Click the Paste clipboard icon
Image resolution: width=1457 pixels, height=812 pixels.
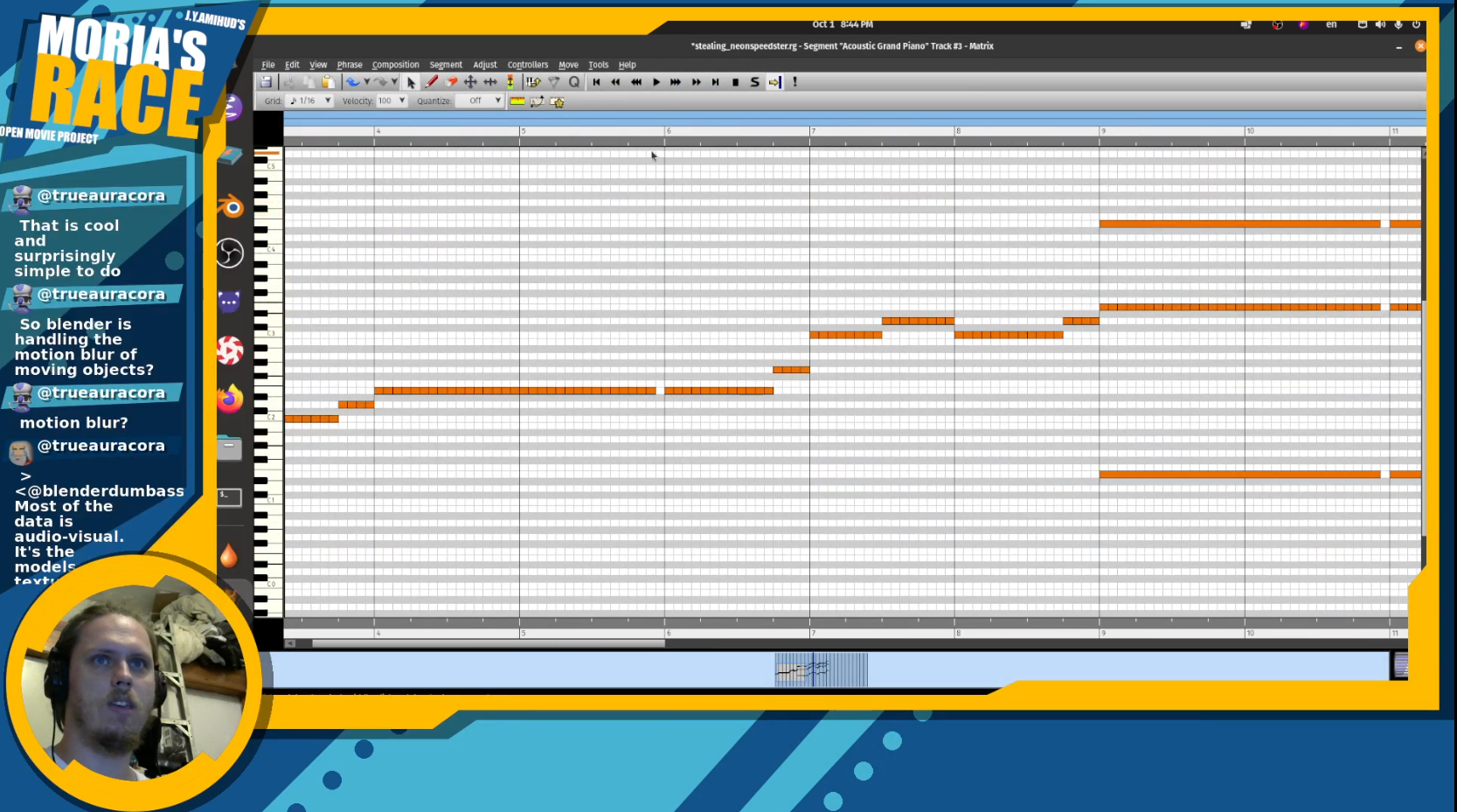point(329,82)
